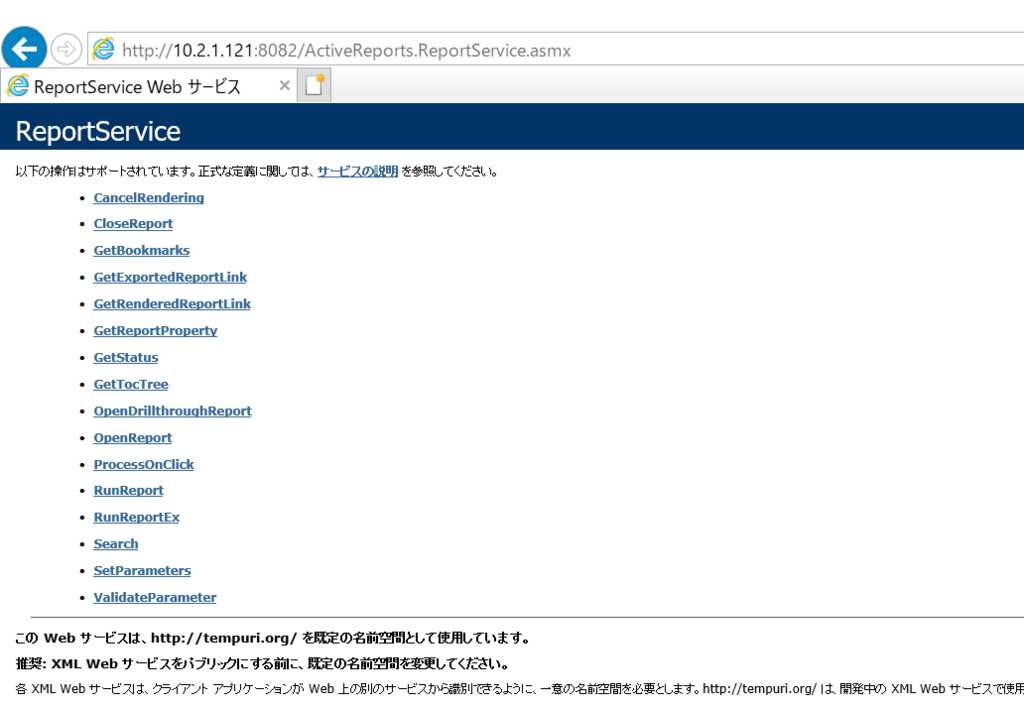1024x705 pixels.
Task: Open the ValidateParameter operation link
Action: click(x=155, y=598)
